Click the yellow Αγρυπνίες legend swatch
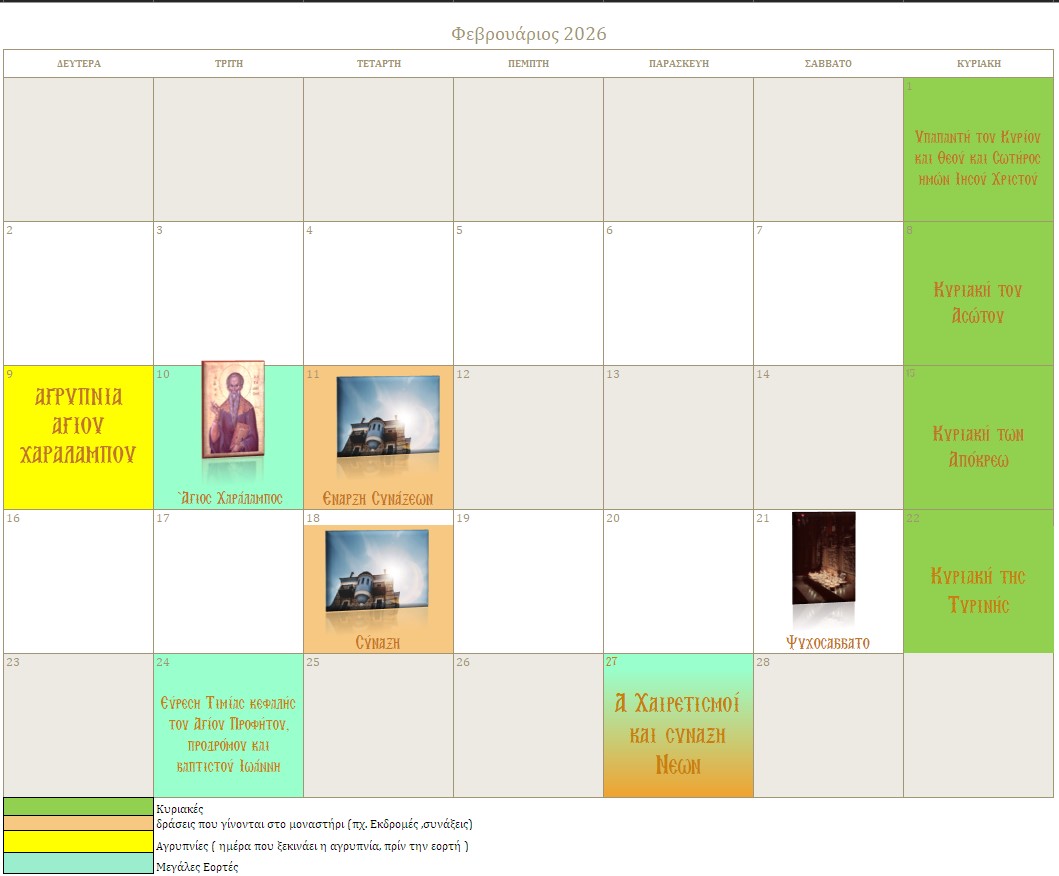 pyautogui.click(x=78, y=842)
